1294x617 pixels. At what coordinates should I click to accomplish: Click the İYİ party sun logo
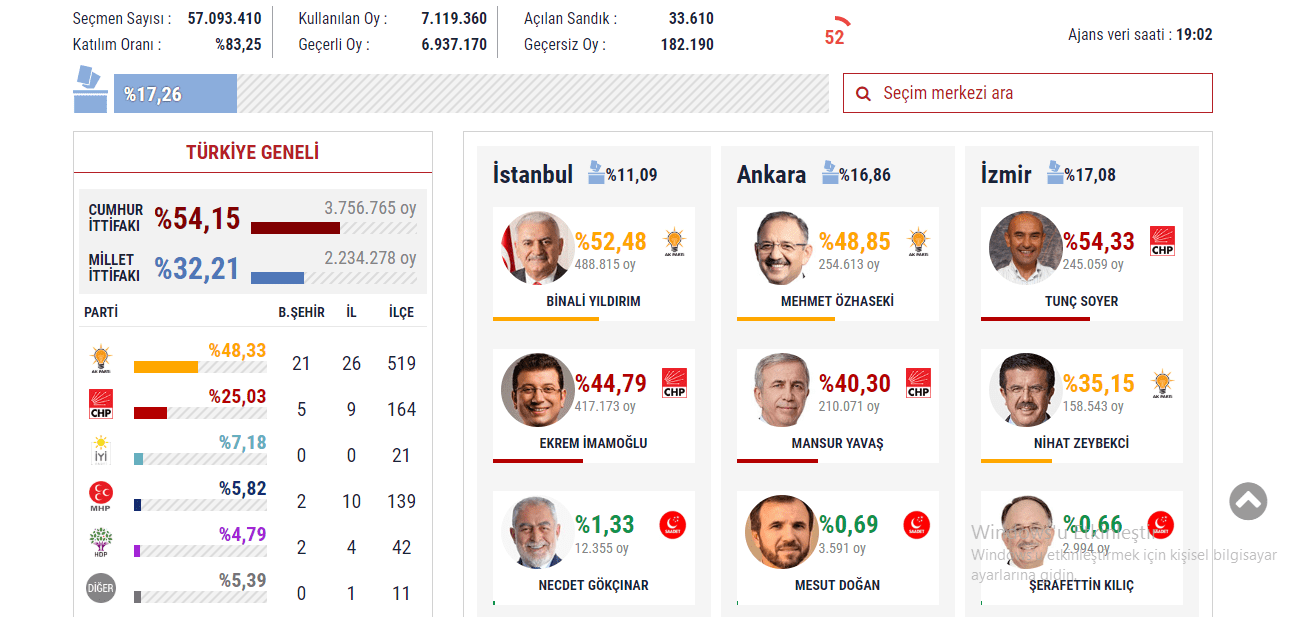(101, 450)
